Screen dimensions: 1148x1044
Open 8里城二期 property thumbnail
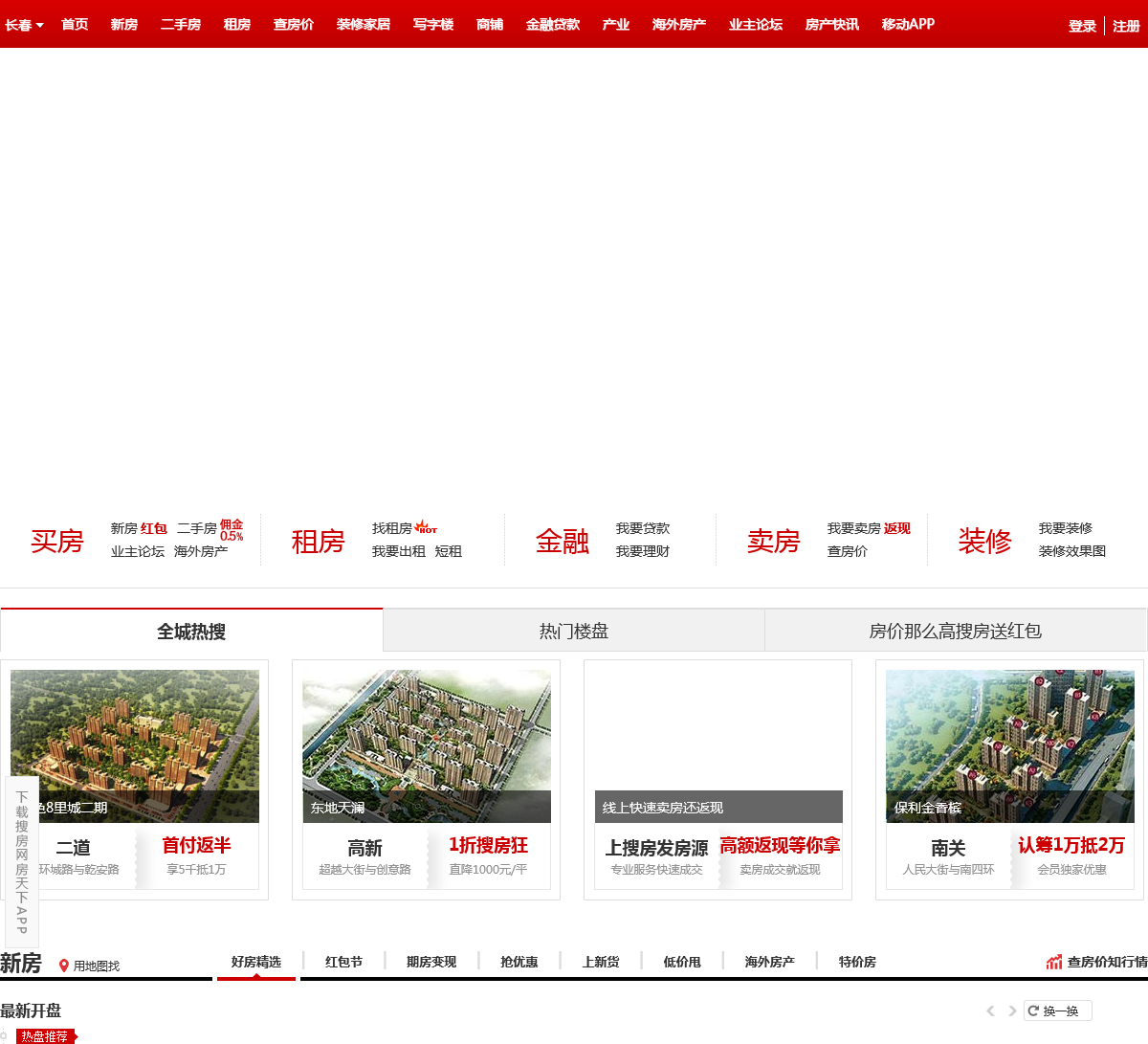click(135, 746)
